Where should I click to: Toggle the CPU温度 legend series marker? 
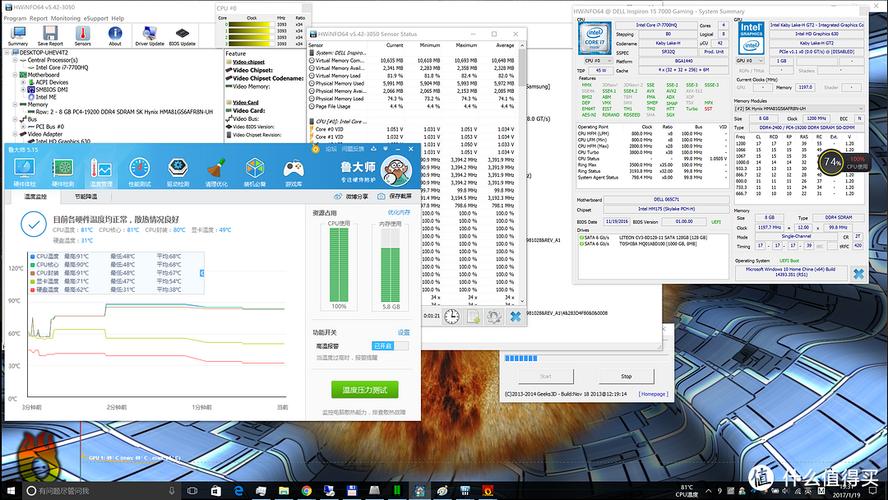(x=32, y=257)
